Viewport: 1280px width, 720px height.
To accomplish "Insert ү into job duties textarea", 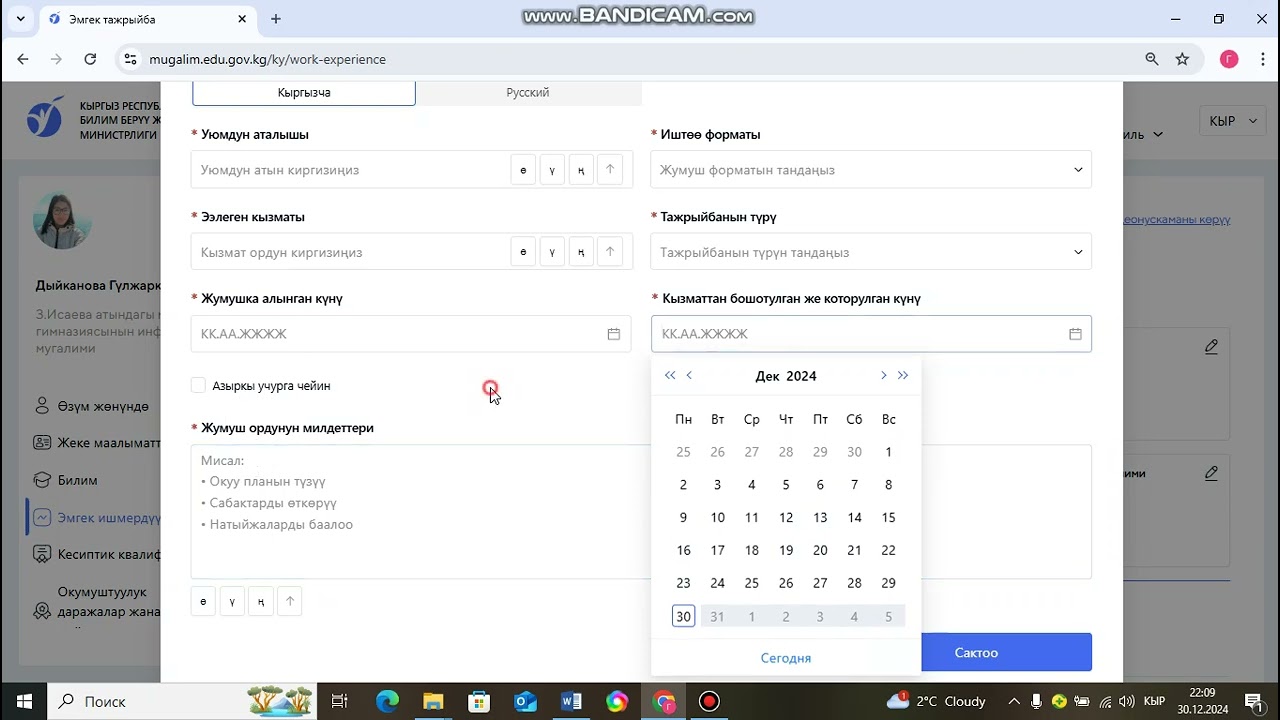I will (232, 601).
